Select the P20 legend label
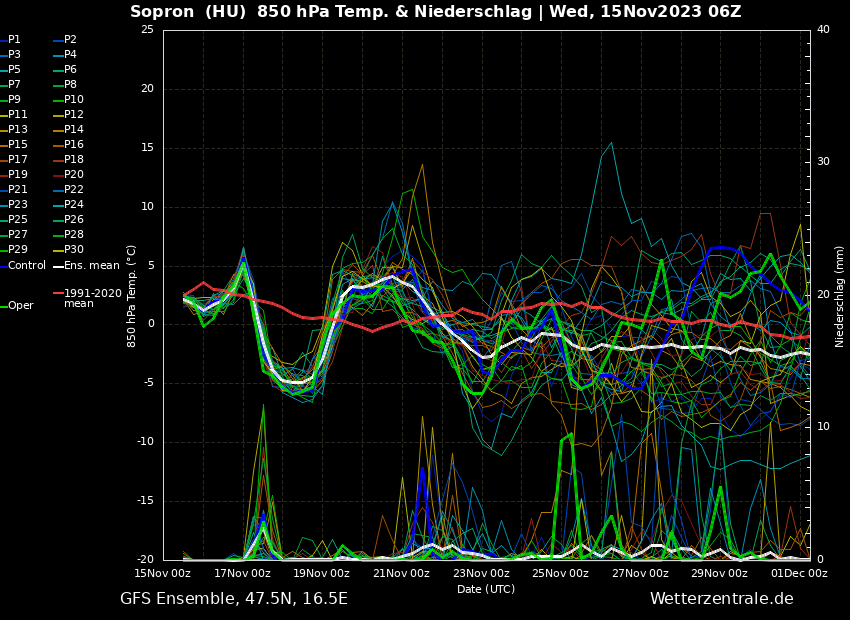Image resolution: width=850 pixels, height=620 pixels. click(73, 175)
